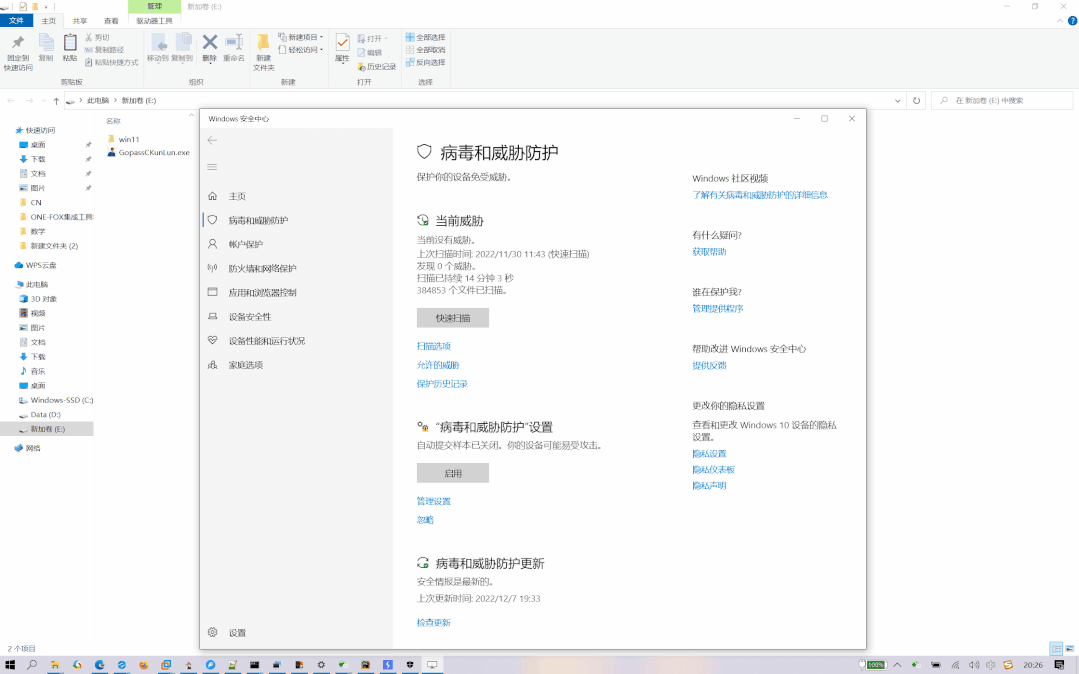The height and width of the screenshot is (674, 1079).
Task: Open the 隐私仪表板 link
Action: point(714,470)
